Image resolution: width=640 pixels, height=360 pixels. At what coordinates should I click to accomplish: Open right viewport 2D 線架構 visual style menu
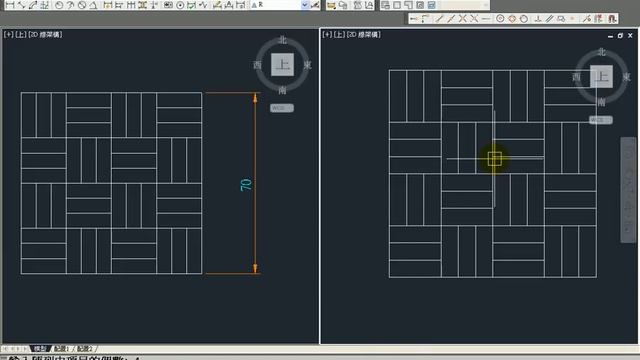[364, 35]
